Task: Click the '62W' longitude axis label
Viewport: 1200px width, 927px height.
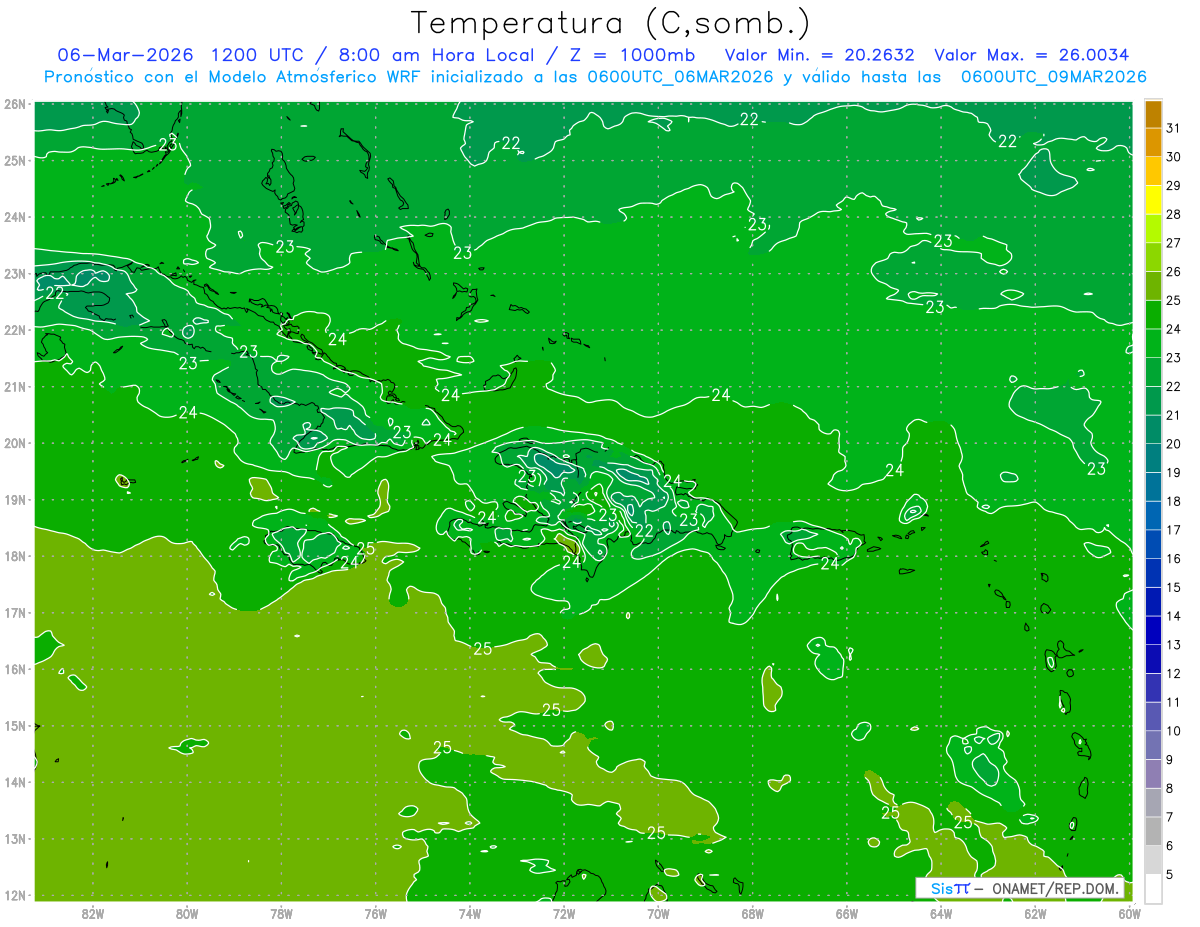Action: click(1035, 913)
